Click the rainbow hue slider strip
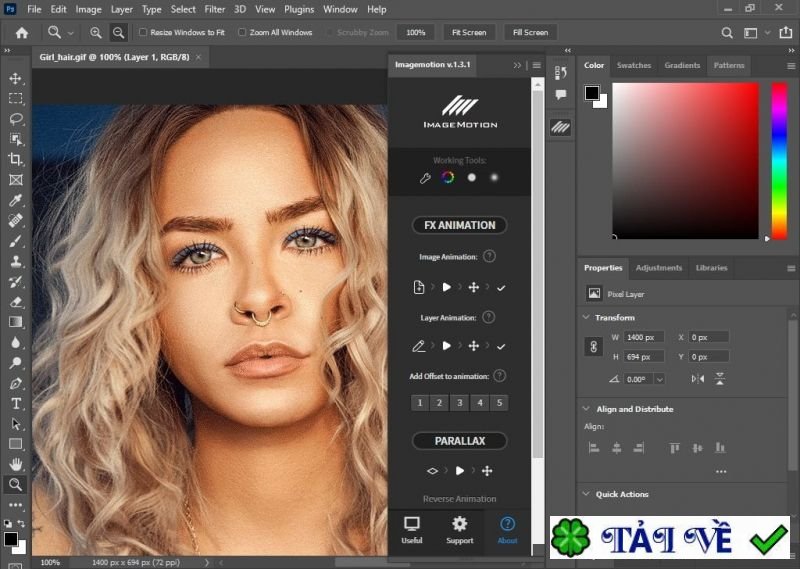Image resolution: width=800 pixels, height=569 pixels. click(x=779, y=160)
